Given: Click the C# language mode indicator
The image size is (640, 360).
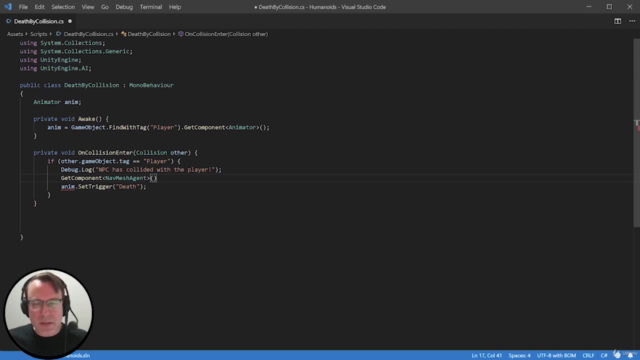Looking at the screenshot, I should click(604, 356).
